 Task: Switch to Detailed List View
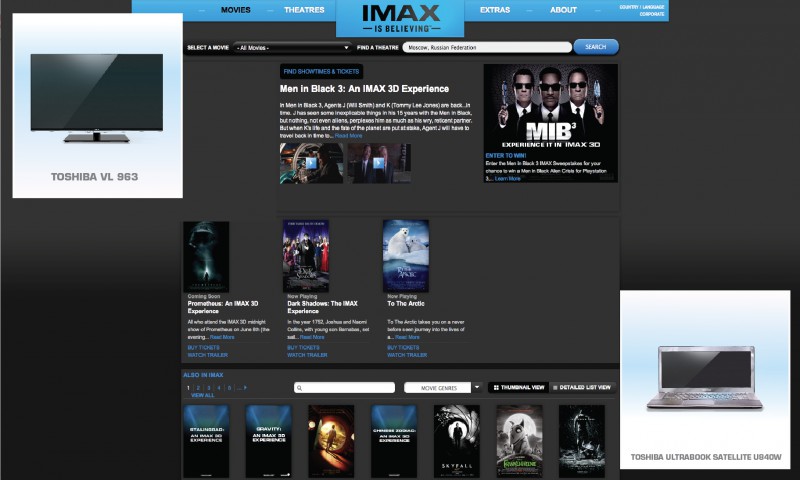pos(582,388)
